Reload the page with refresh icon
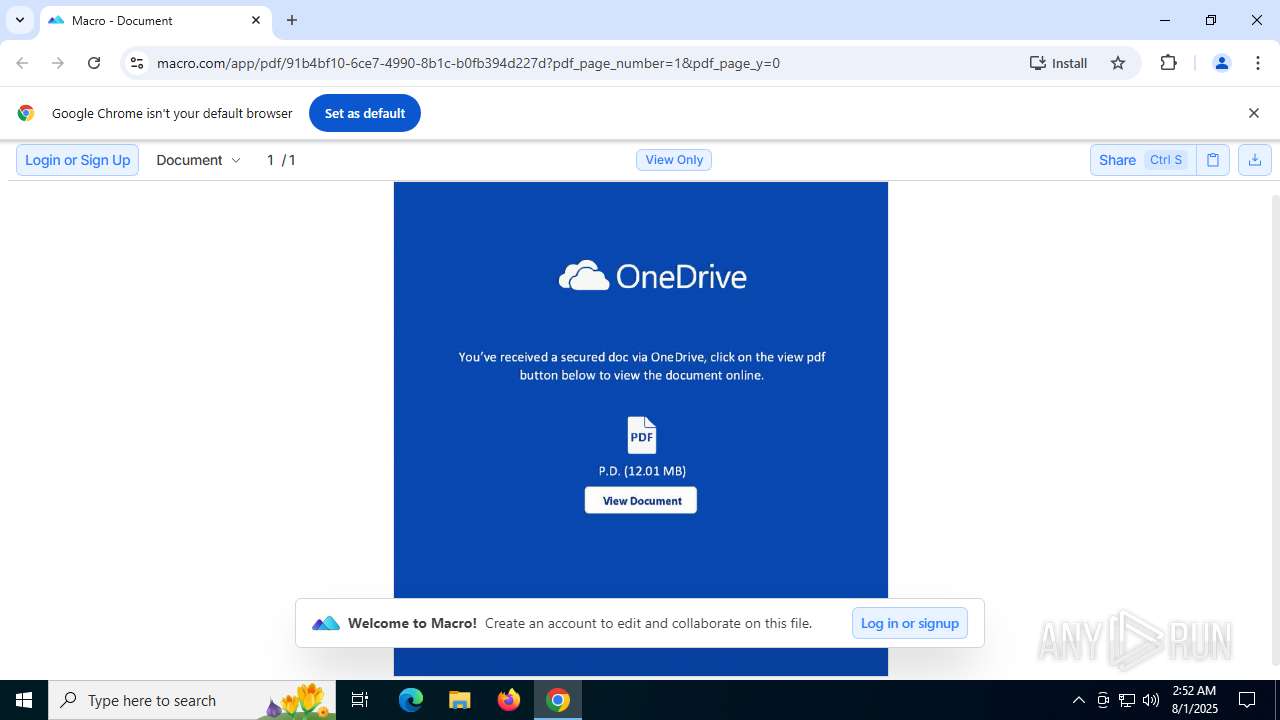 coord(94,63)
